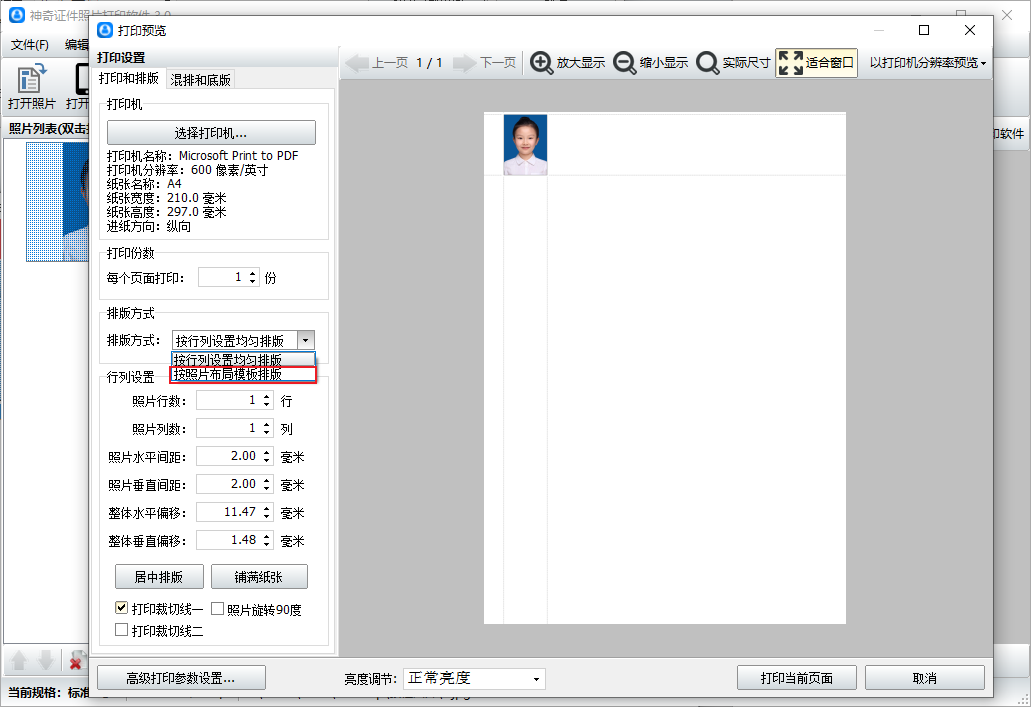Viewport: 1031px width, 707px height.
Task: Increase the photo rows stepper value
Action: [267, 397]
